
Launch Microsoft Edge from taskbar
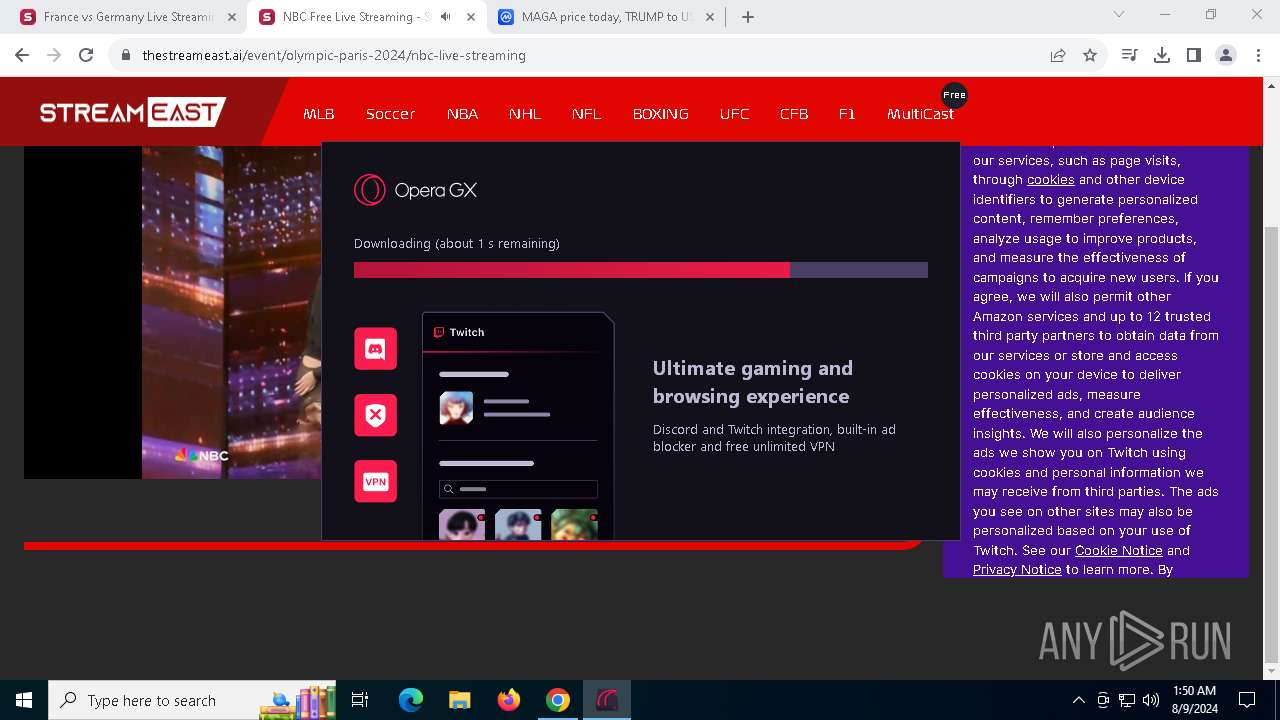[x=411, y=700]
